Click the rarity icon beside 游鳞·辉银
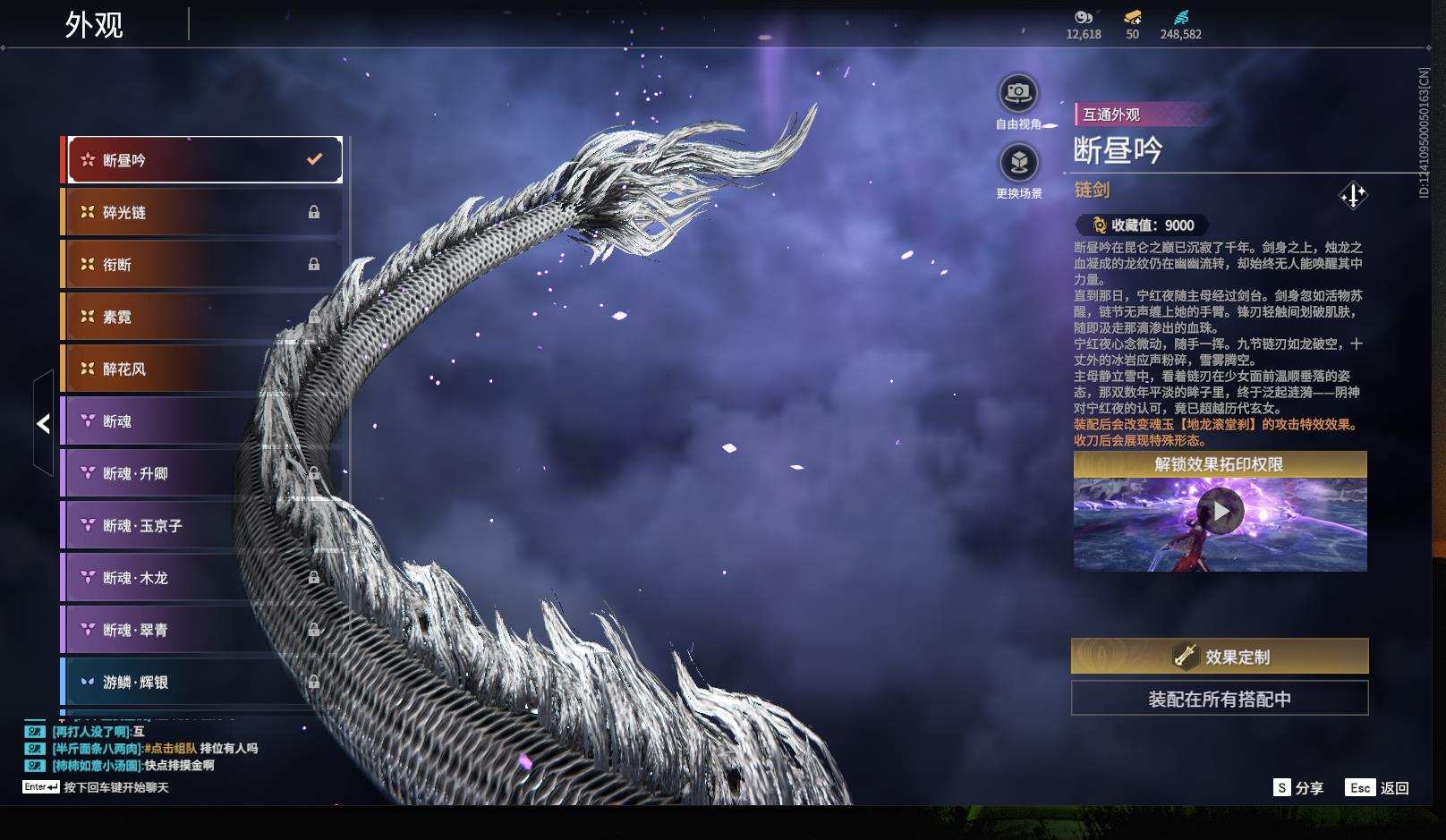Image resolution: width=1446 pixels, height=840 pixels. [x=88, y=682]
